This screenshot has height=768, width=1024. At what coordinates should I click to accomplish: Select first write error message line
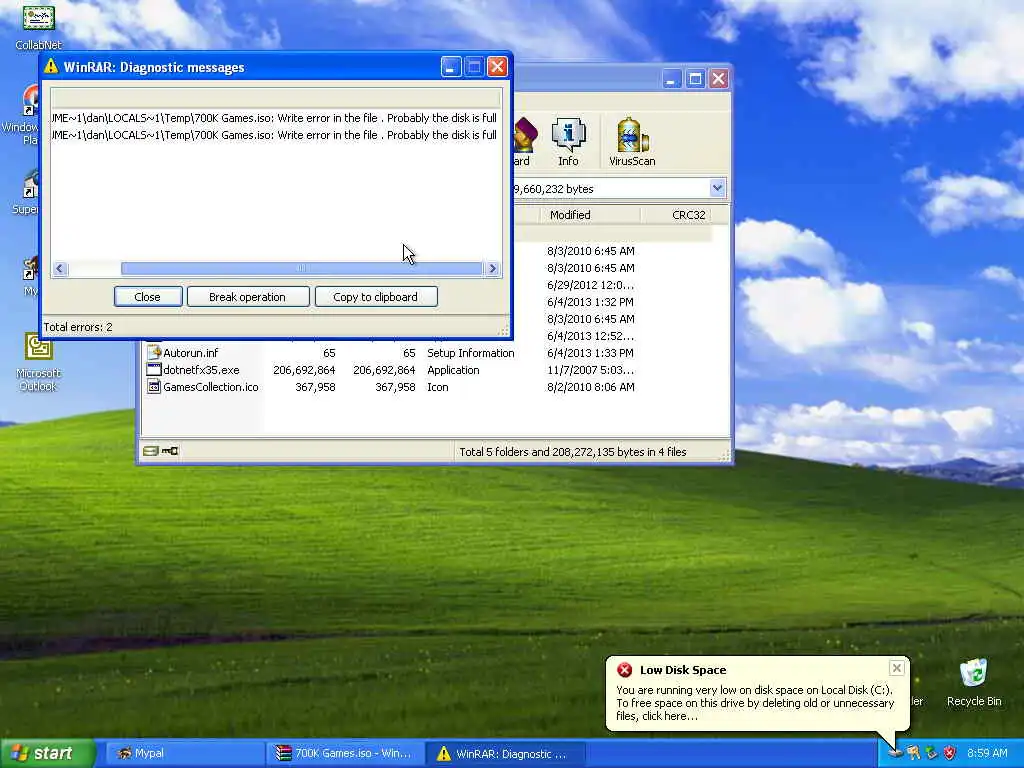click(x=274, y=118)
